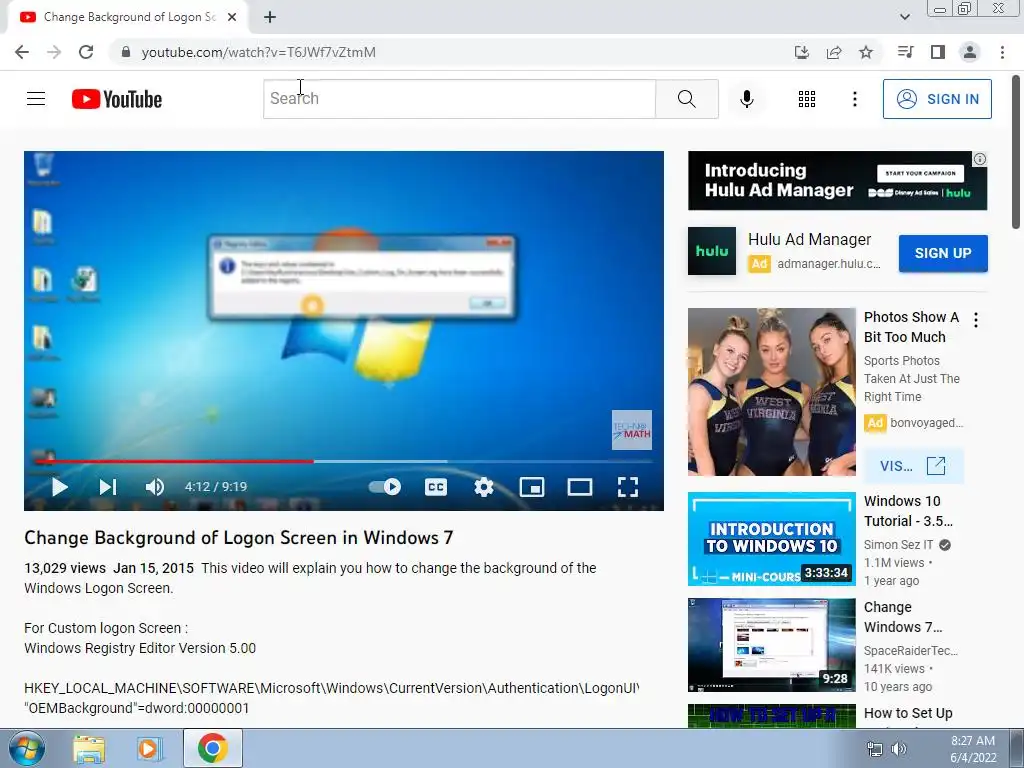Click the hulu logo square in the ad
This screenshot has height=768, width=1024.
coord(712,251)
